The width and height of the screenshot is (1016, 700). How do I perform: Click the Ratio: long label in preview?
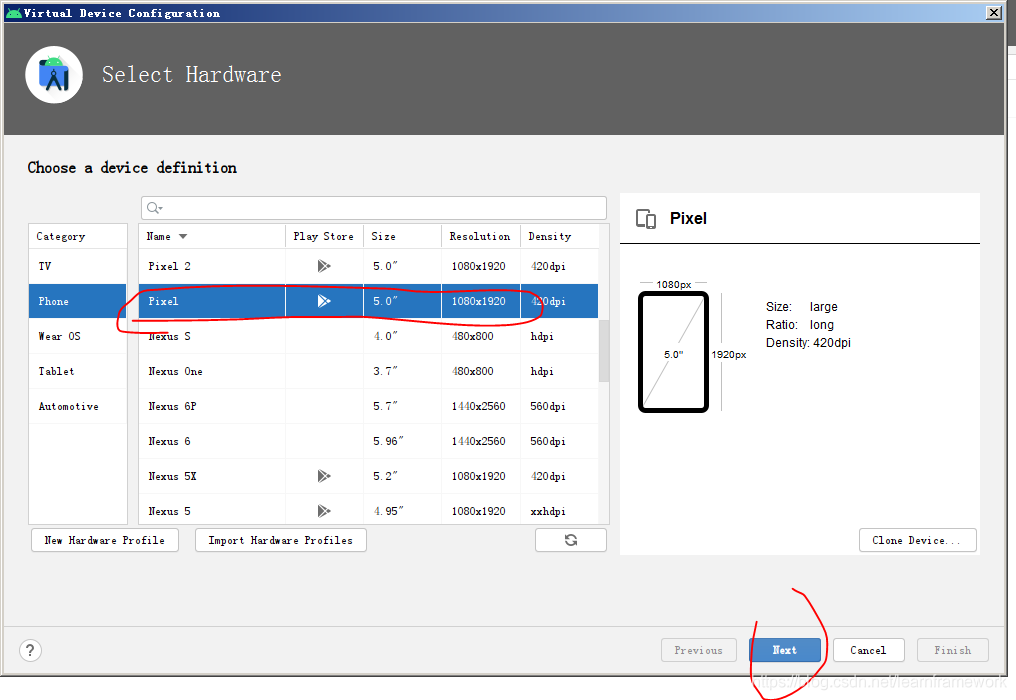pyautogui.click(x=800, y=325)
